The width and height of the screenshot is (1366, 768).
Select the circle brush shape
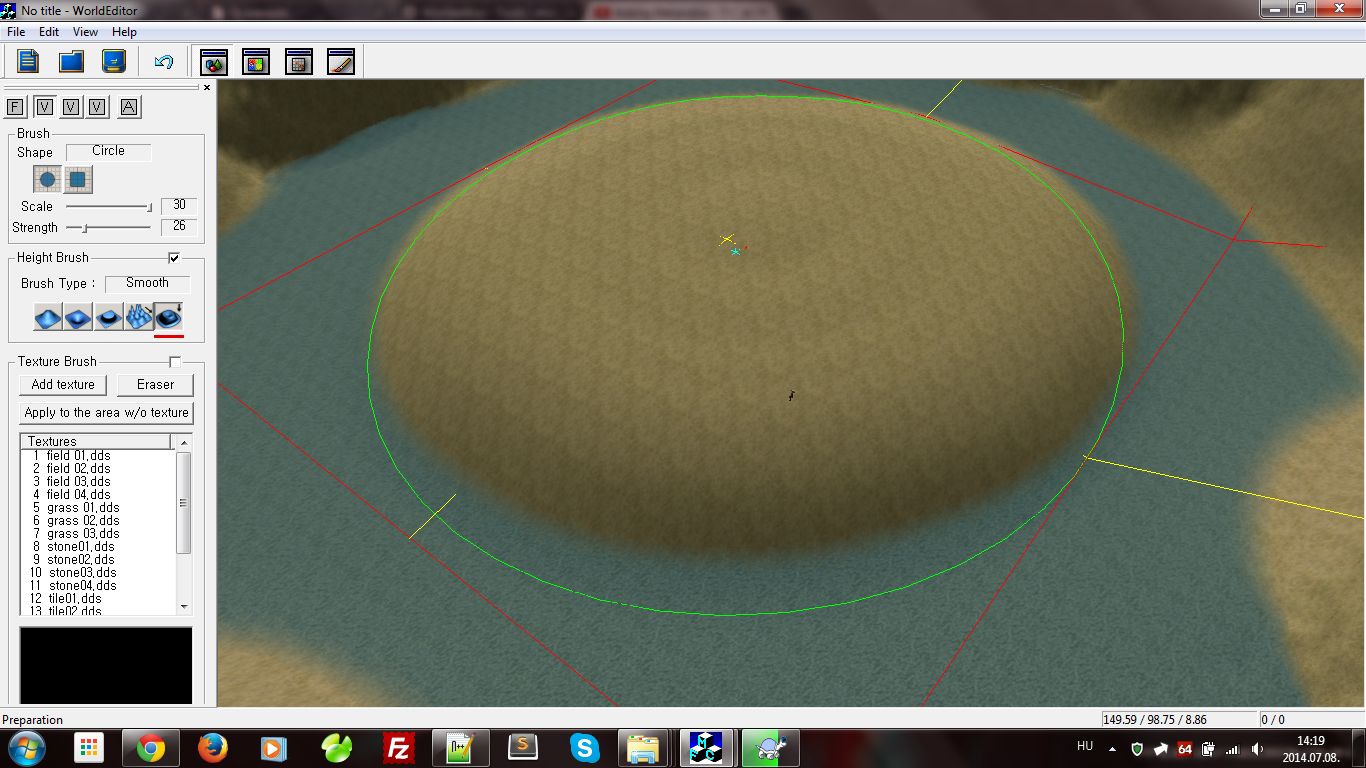pyautogui.click(x=47, y=180)
